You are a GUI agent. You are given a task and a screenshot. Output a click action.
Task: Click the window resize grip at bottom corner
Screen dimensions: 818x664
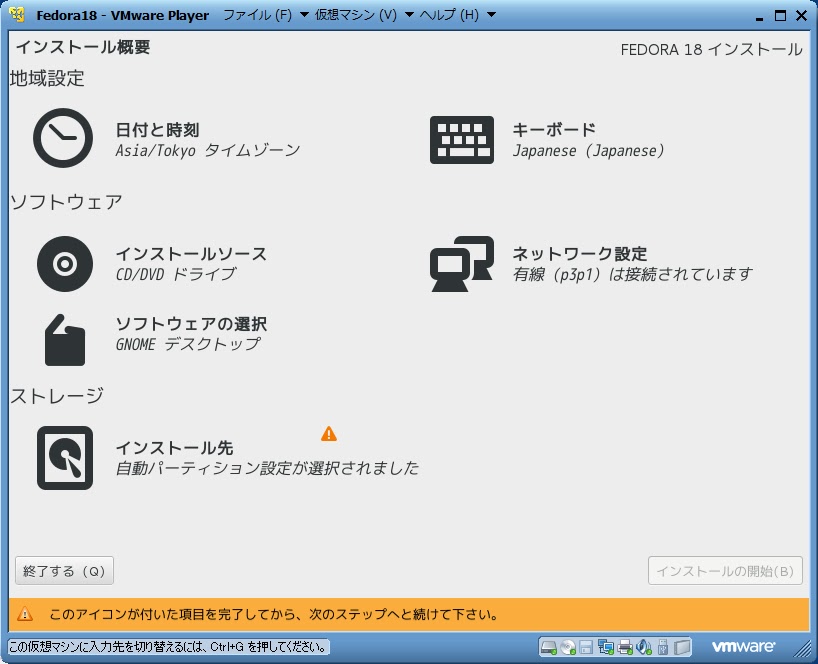[x=802, y=649]
